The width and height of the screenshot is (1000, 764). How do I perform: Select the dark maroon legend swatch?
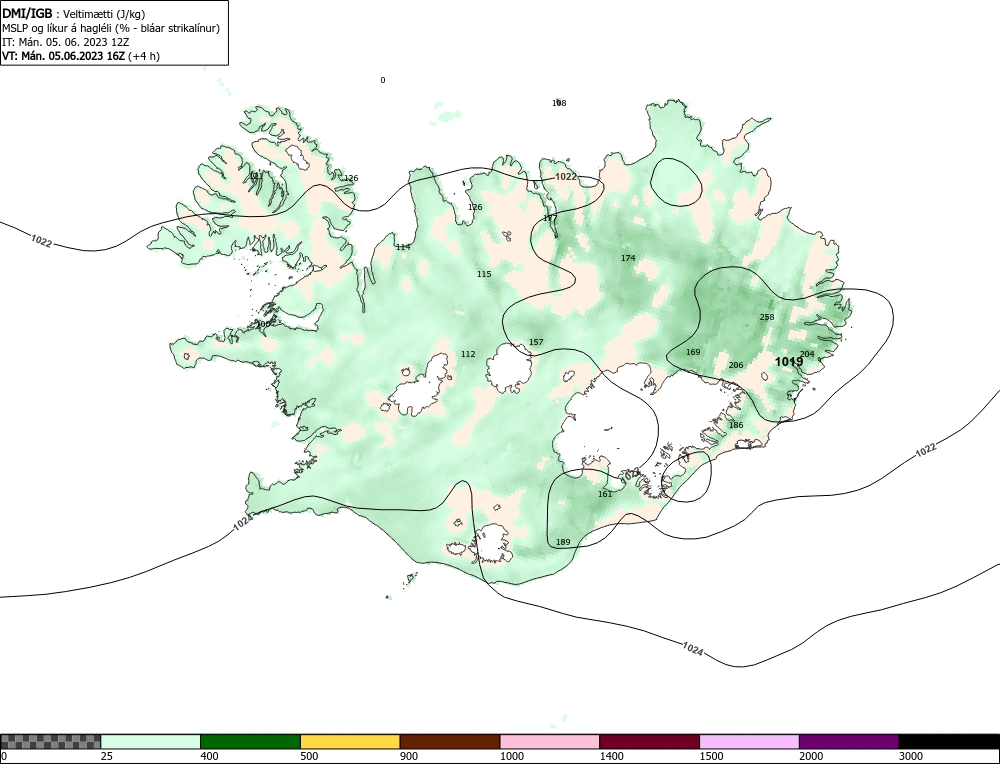click(x=649, y=741)
